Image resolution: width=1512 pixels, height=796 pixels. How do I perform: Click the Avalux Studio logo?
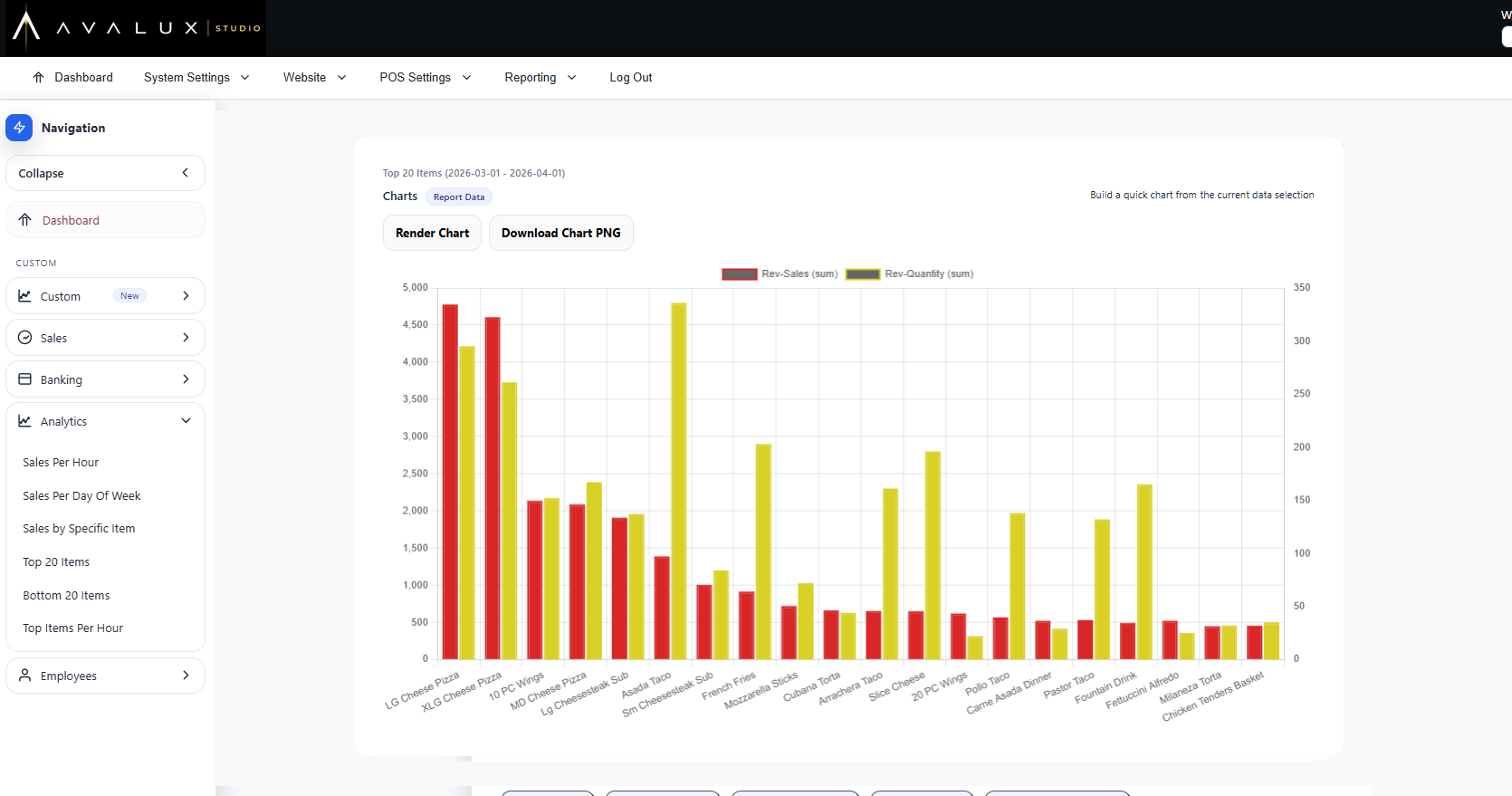(134, 27)
